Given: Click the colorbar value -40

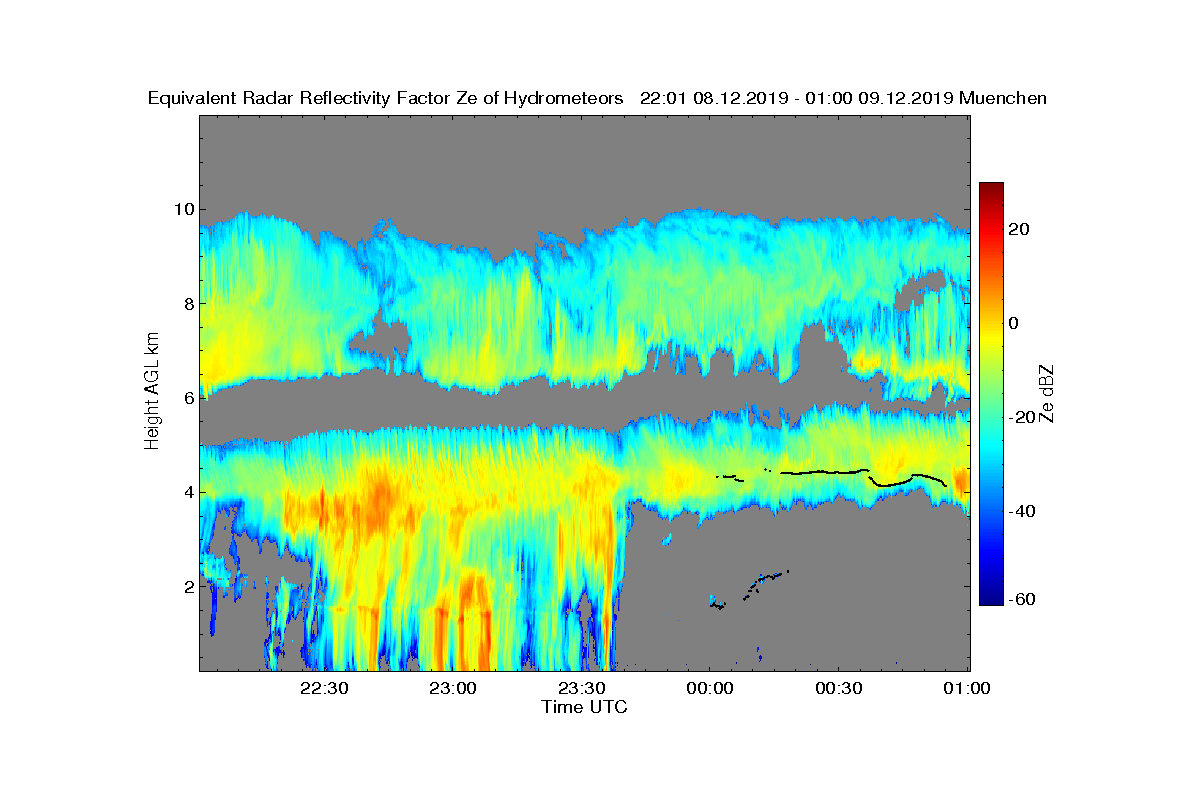Looking at the screenshot, I should [1021, 511].
